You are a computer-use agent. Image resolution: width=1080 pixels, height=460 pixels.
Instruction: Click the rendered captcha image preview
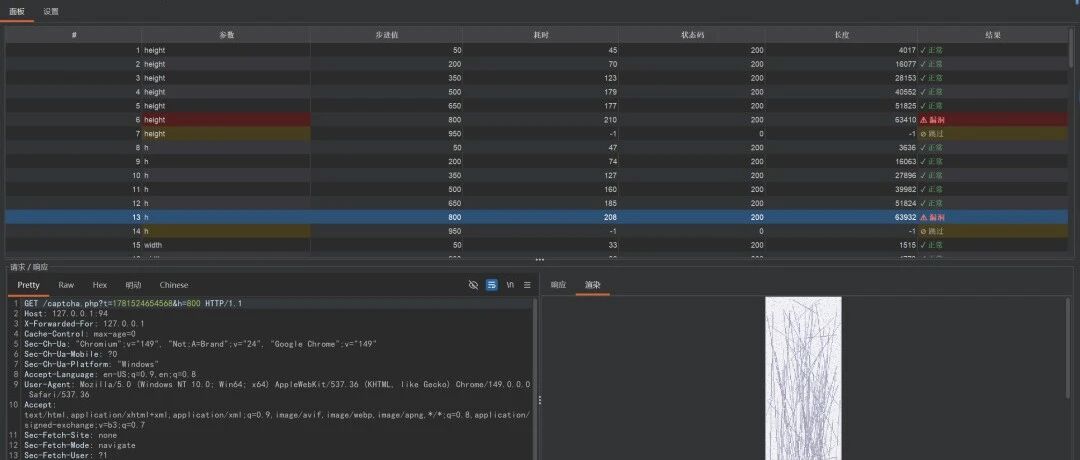point(803,378)
